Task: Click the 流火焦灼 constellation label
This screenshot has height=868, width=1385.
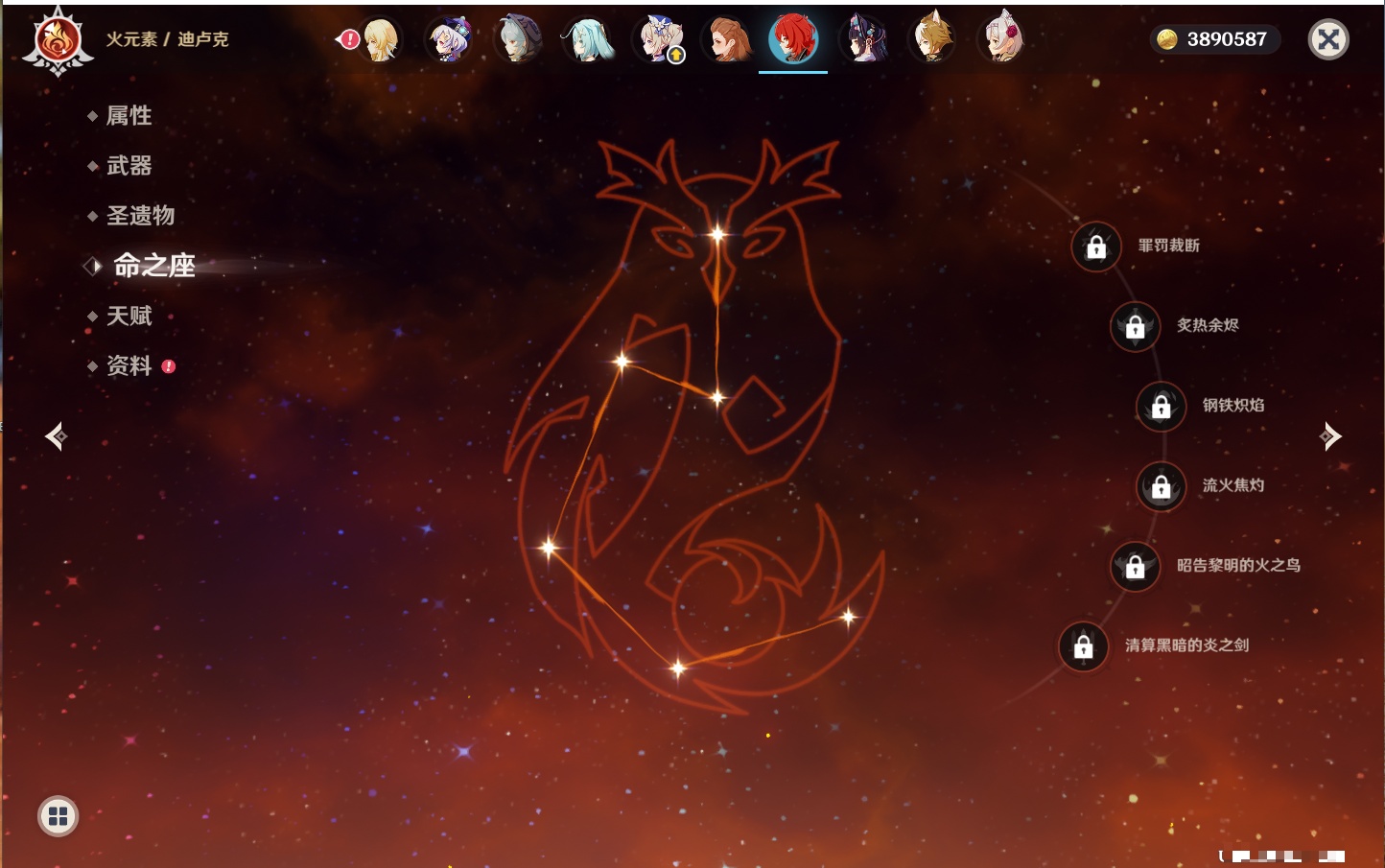Action: [1233, 485]
